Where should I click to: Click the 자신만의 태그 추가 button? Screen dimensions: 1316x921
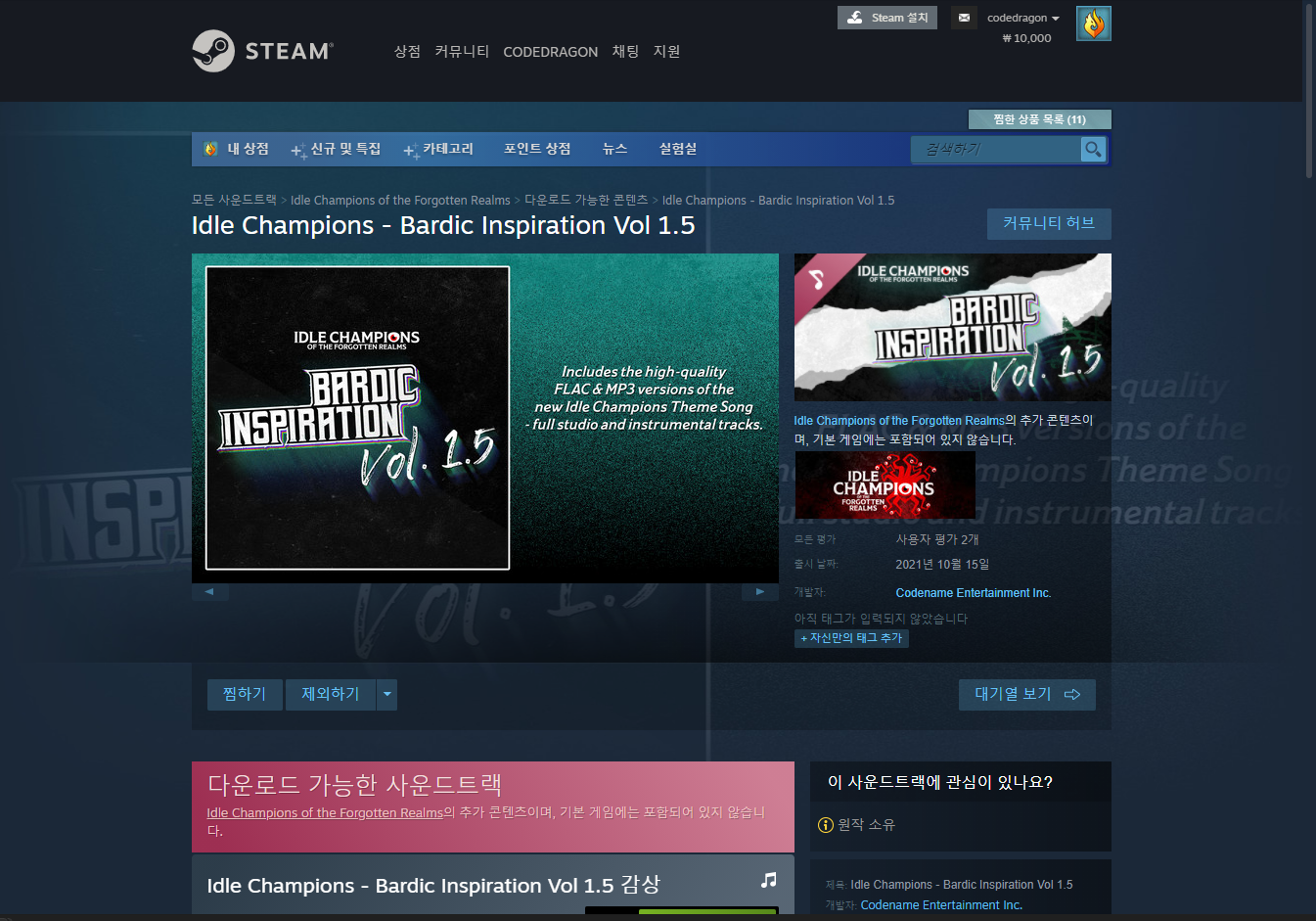point(851,638)
